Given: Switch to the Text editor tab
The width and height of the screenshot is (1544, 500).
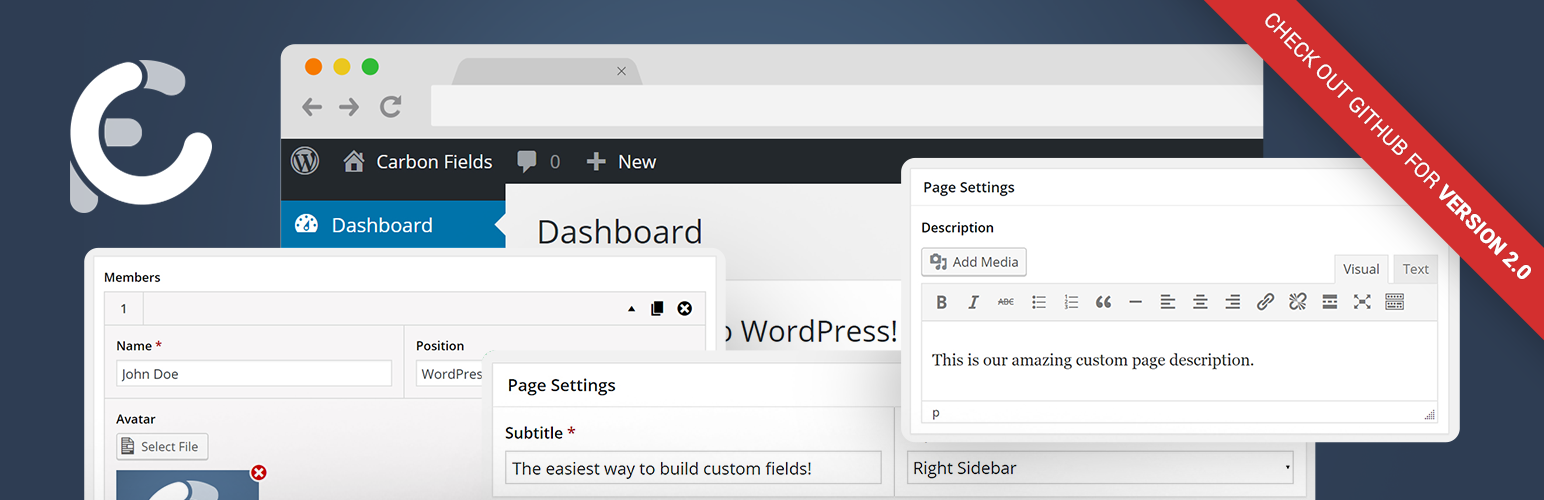Looking at the screenshot, I should [x=1415, y=269].
